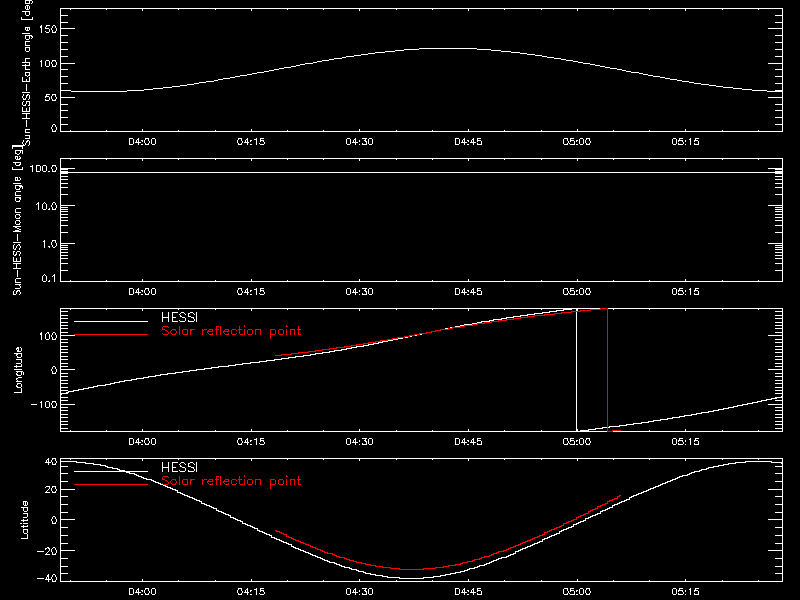Click the -20 tick label on Latitude axis
Viewport: 800px width, 600px height.
(x=47, y=551)
